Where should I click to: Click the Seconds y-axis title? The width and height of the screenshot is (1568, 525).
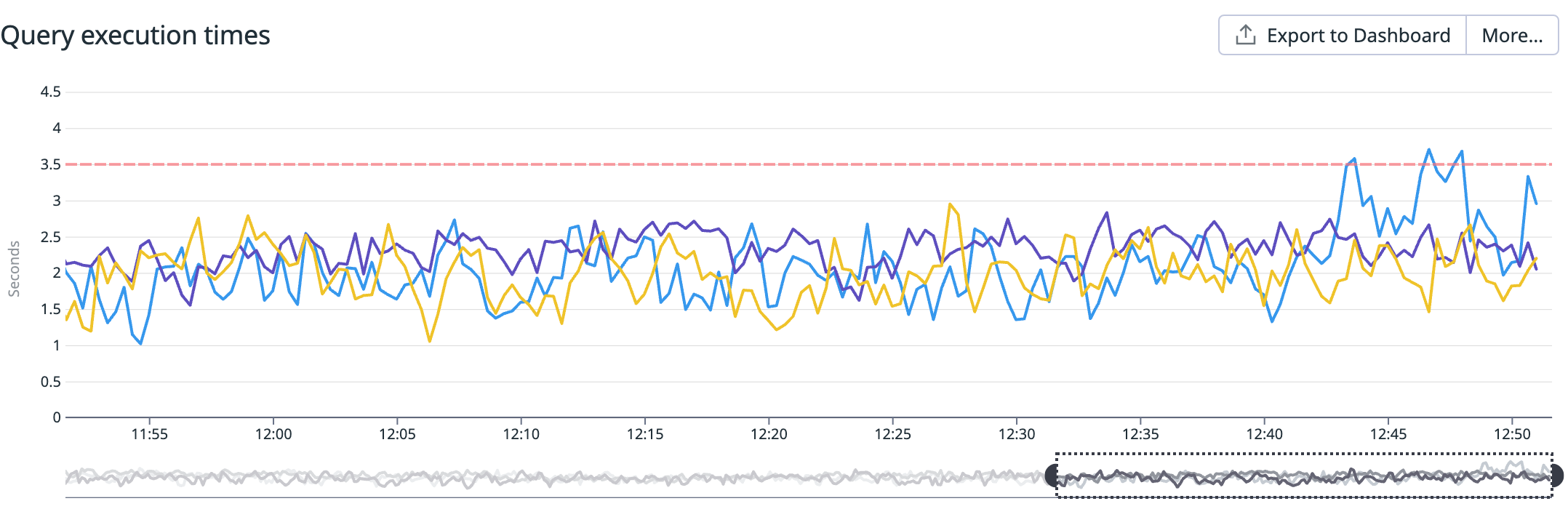pos(14,269)
